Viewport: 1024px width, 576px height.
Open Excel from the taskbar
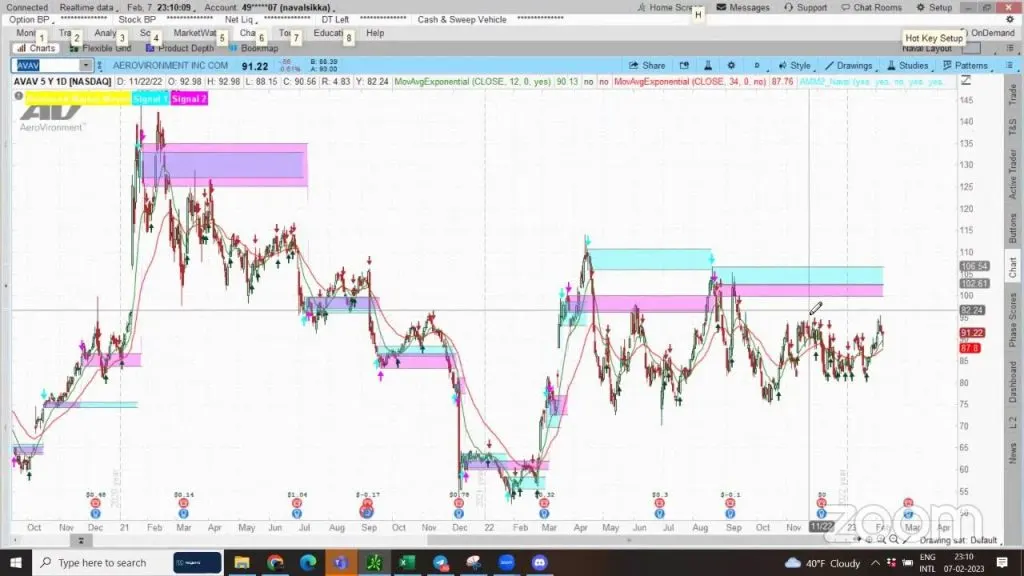coord(407,562)
